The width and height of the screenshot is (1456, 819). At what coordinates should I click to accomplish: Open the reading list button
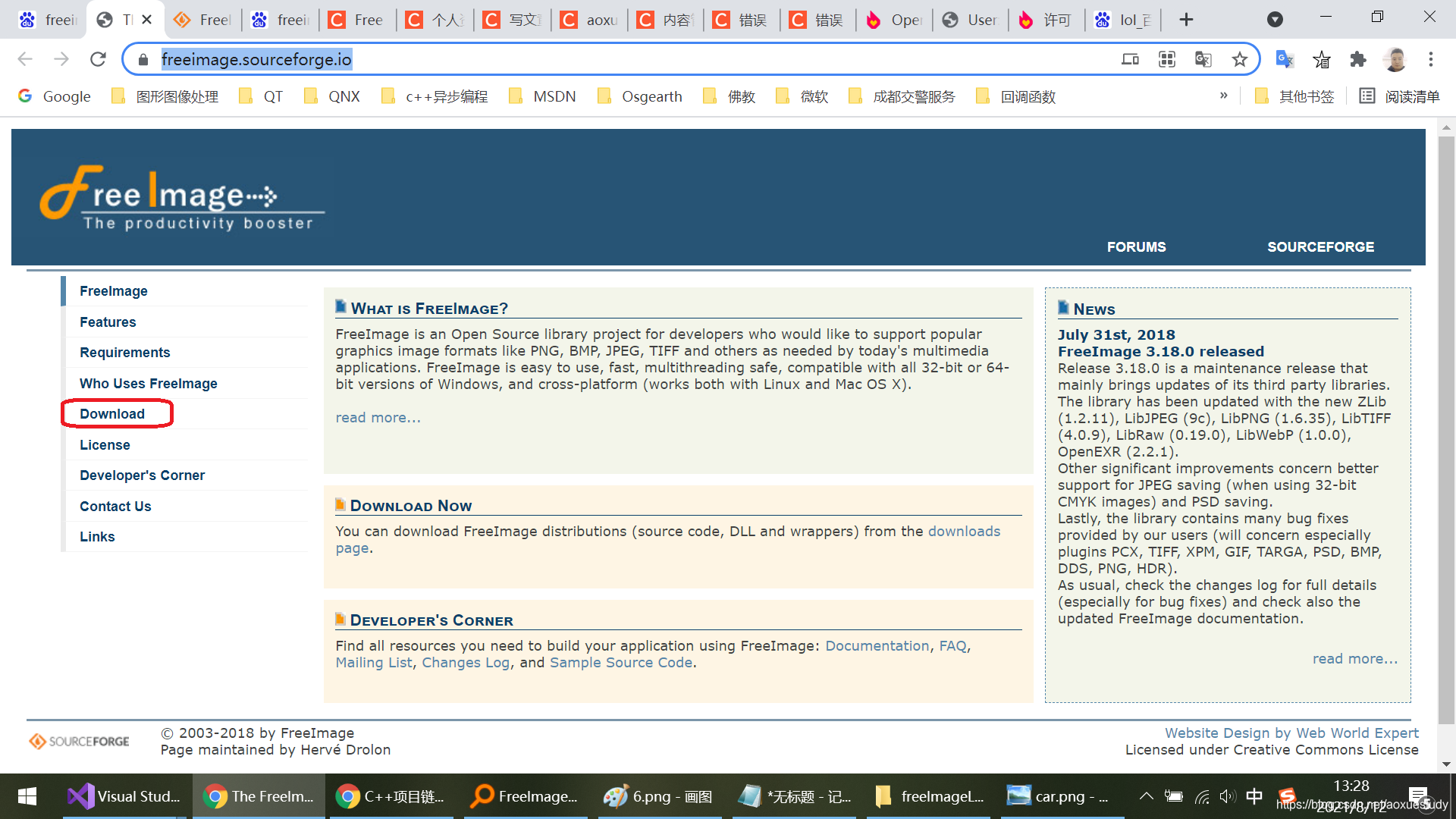[1399, 96]
